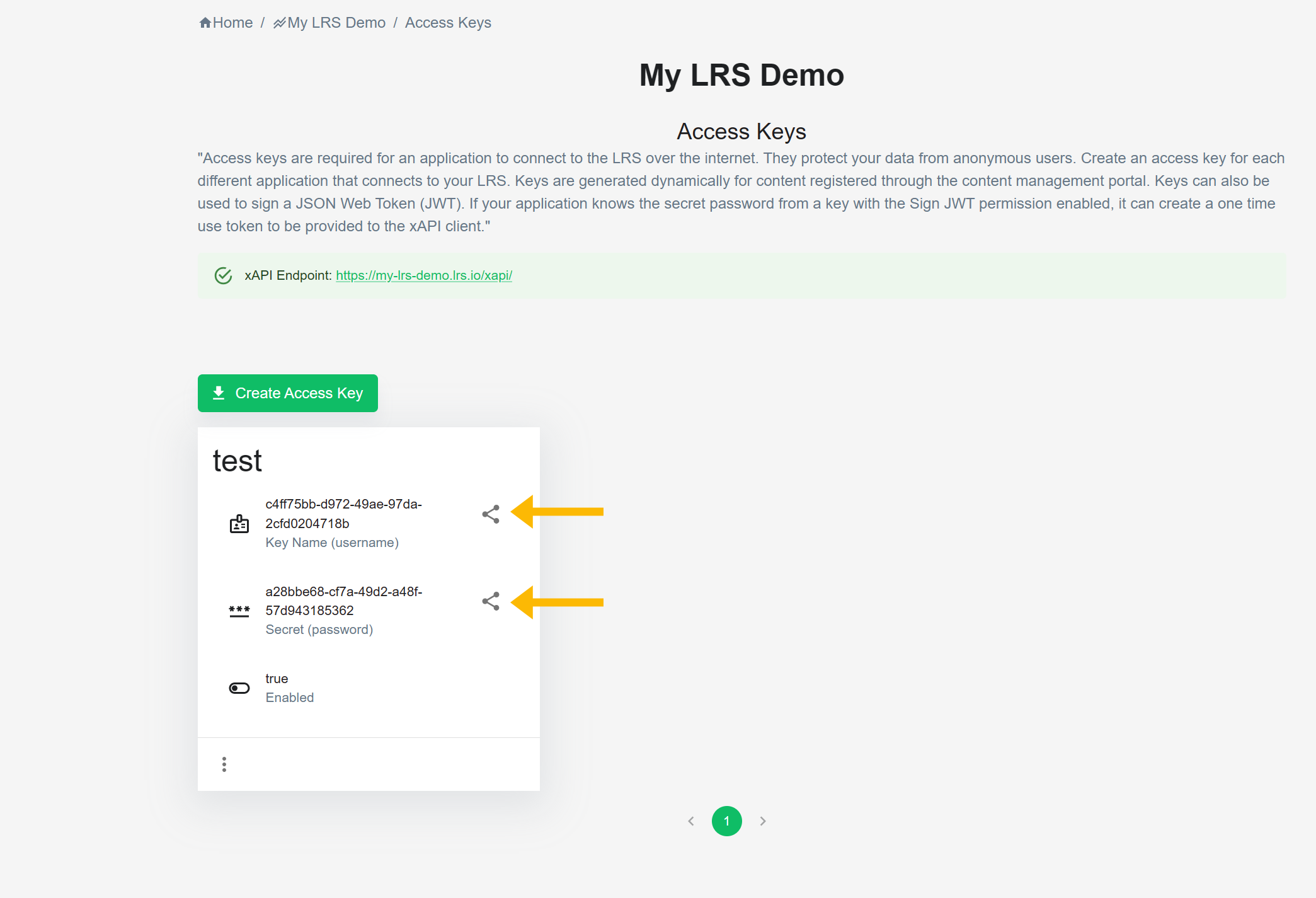Navigate to My LRS Demo breadcrumb
The height and width of the screenshot is (898, 1316).
(x=336, y=23)
